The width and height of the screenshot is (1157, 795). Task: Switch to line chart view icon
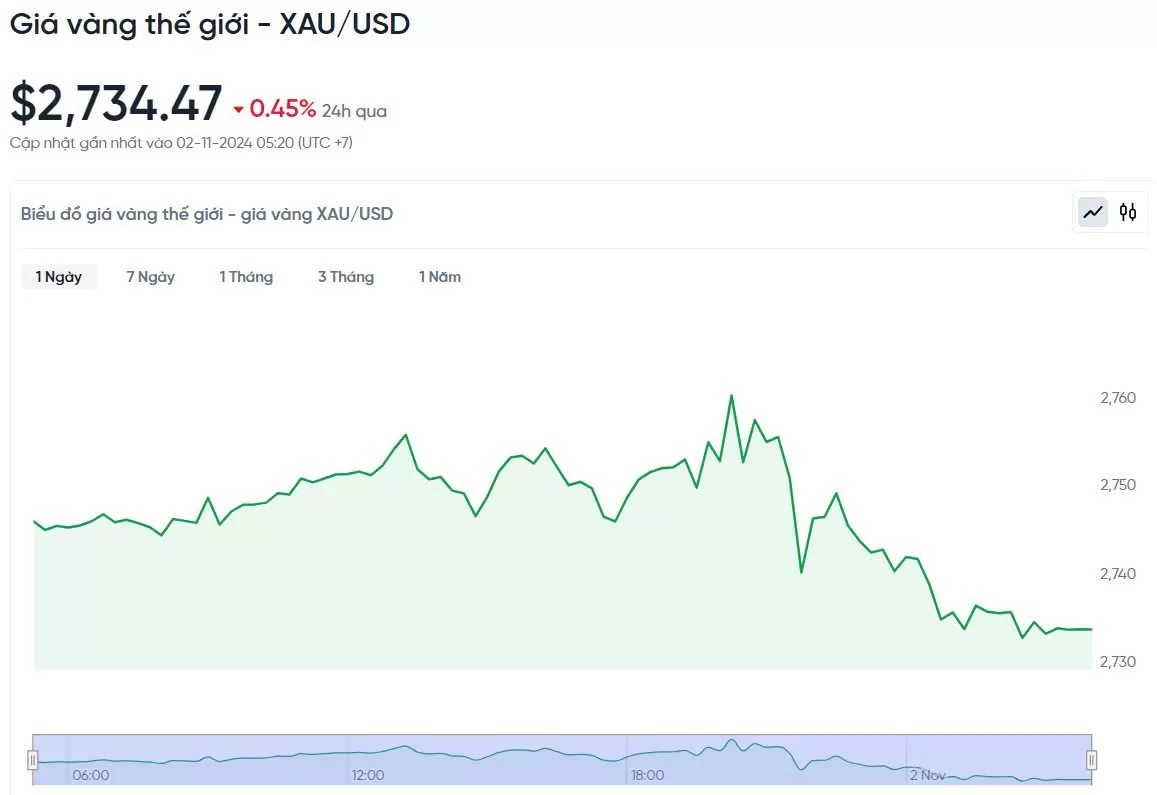tap(1093, 213)
